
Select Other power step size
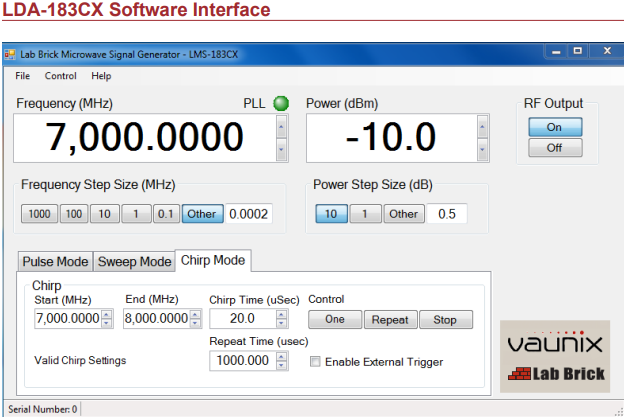coord(404,214)
